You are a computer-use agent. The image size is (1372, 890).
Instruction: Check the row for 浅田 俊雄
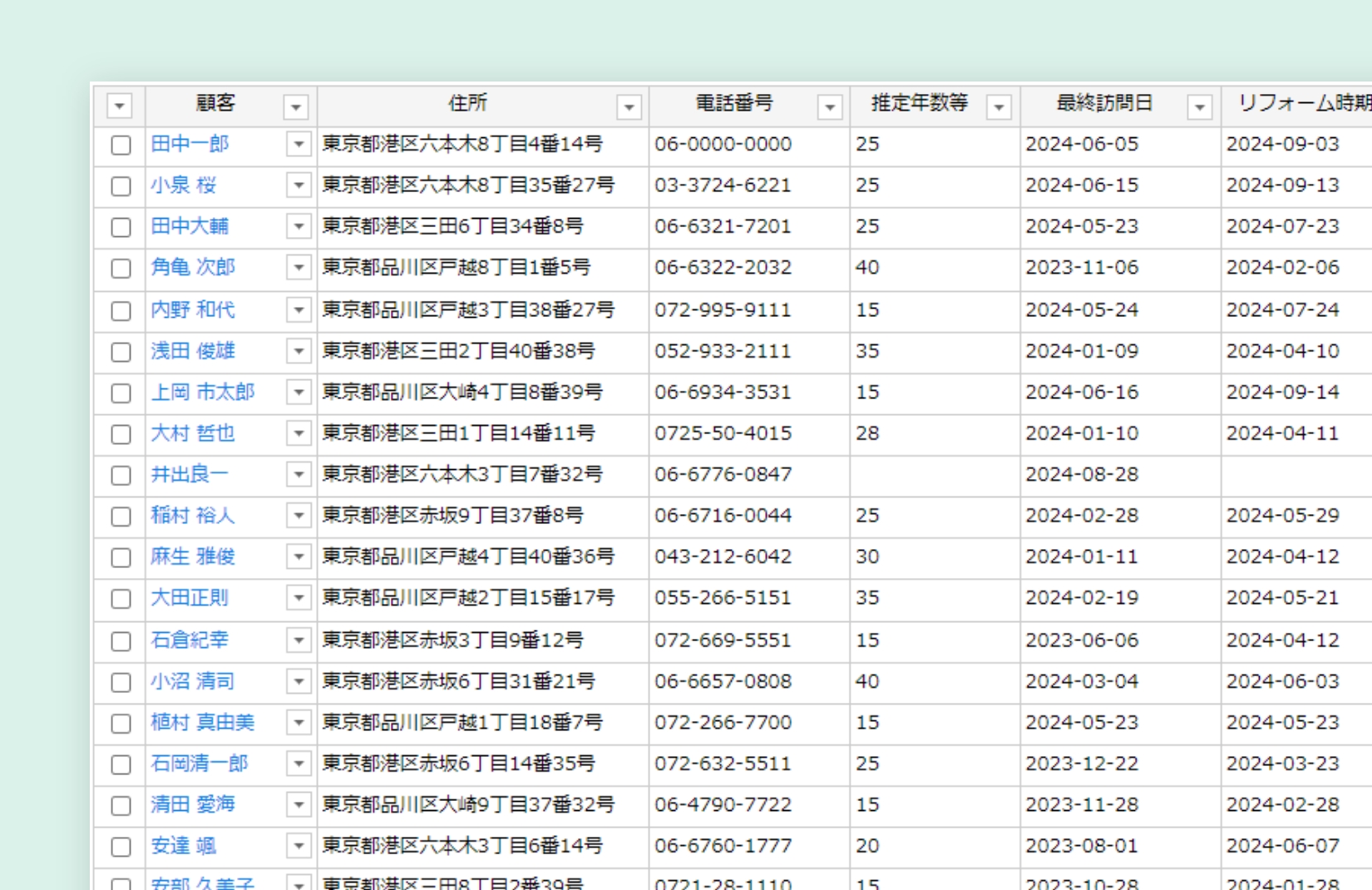[x=121, y=352]
